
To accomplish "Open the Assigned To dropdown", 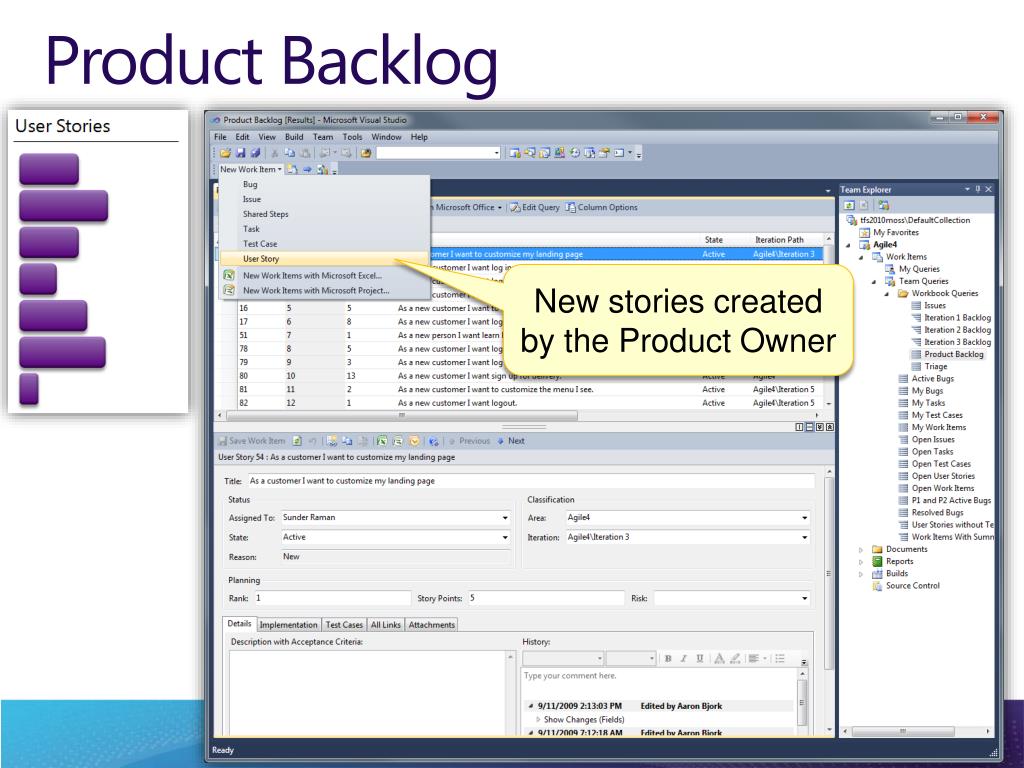I will (505, 518).
